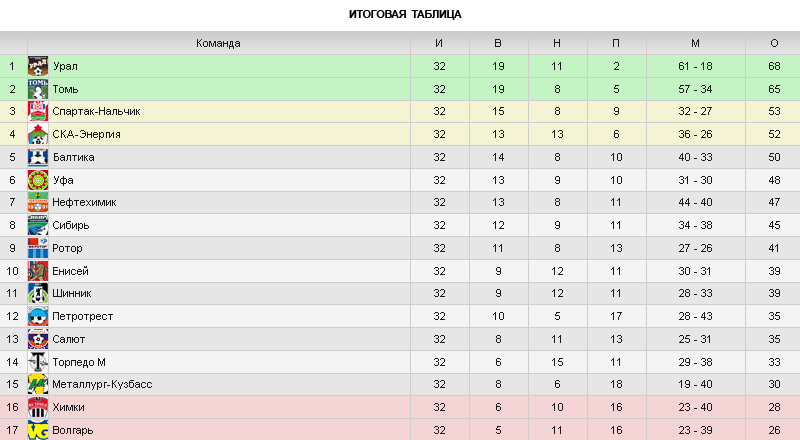The width and height of the screenshot is (800, 440).
Task: Click the Петротрест club crest
Action: [38, 316]
